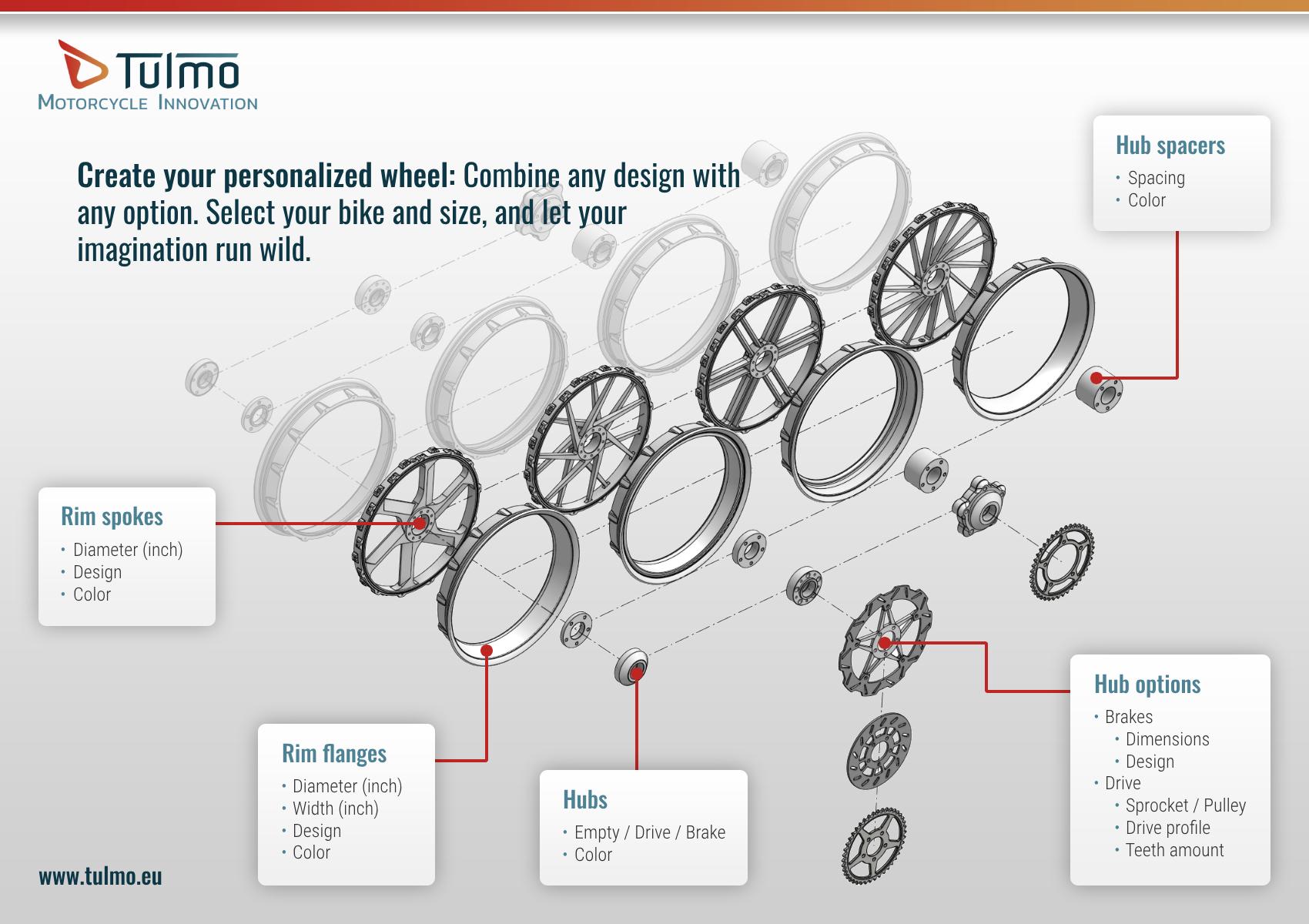The height and width of the screenshot is (924, 1309).
Task: Click the red marker on the rim spokes wheel center
Action: [419, 524]
